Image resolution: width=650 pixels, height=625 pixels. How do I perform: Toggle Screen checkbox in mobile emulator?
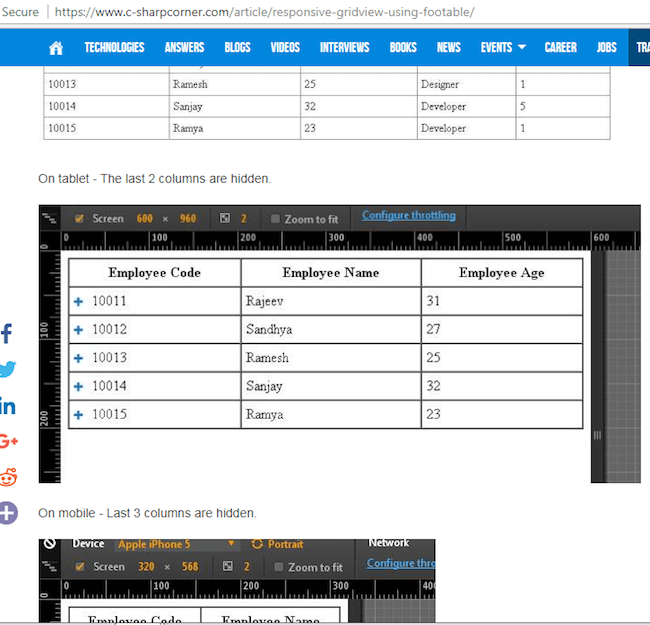[x=80, y=567]
